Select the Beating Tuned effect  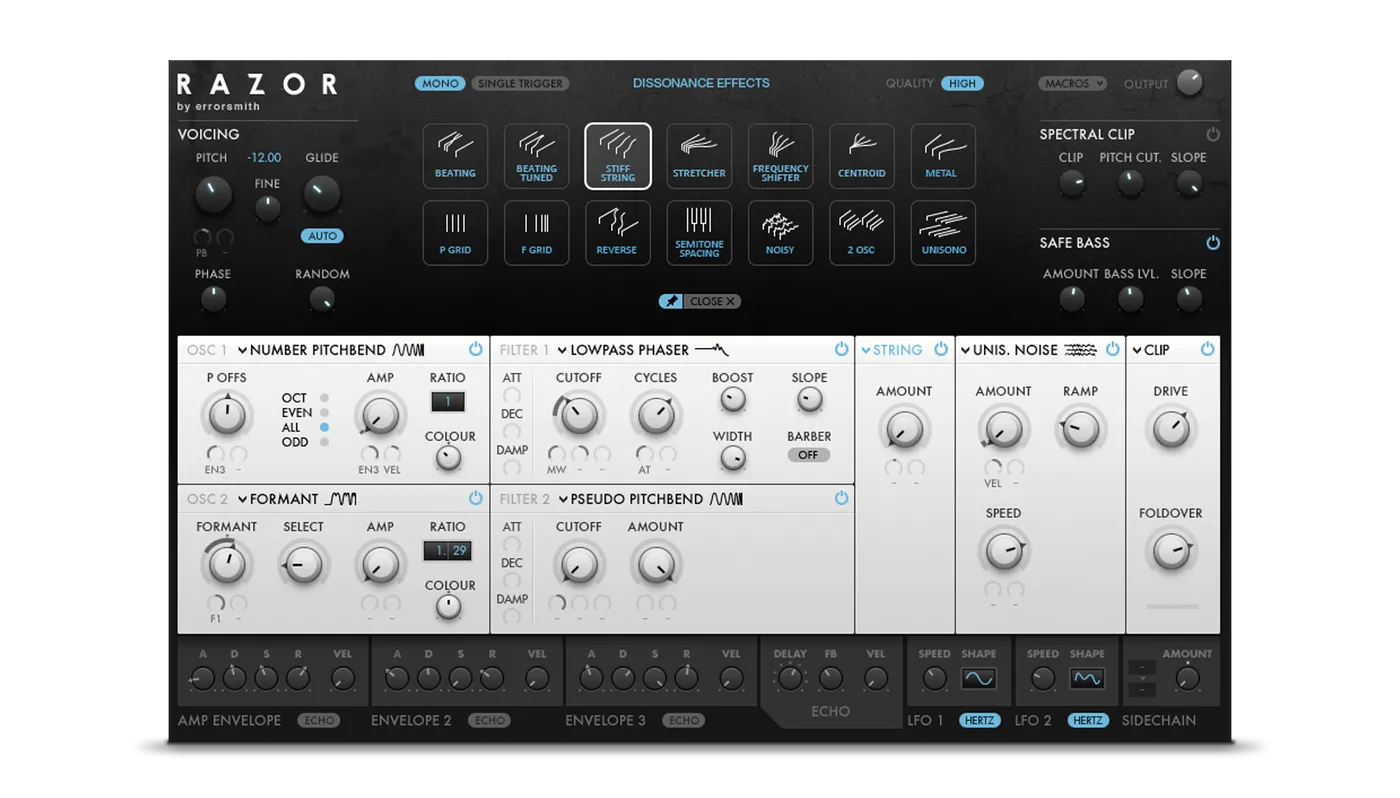point(537,156)
